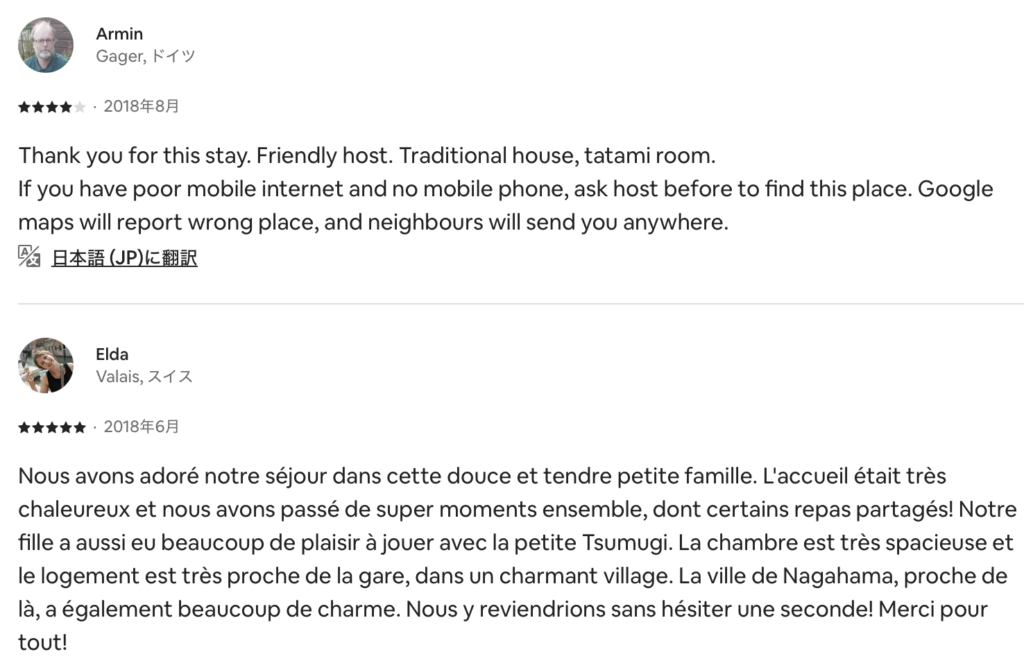Open reviewer name Armin
Viewport: 1024px width, 661px height.
[x=119, y=34]
